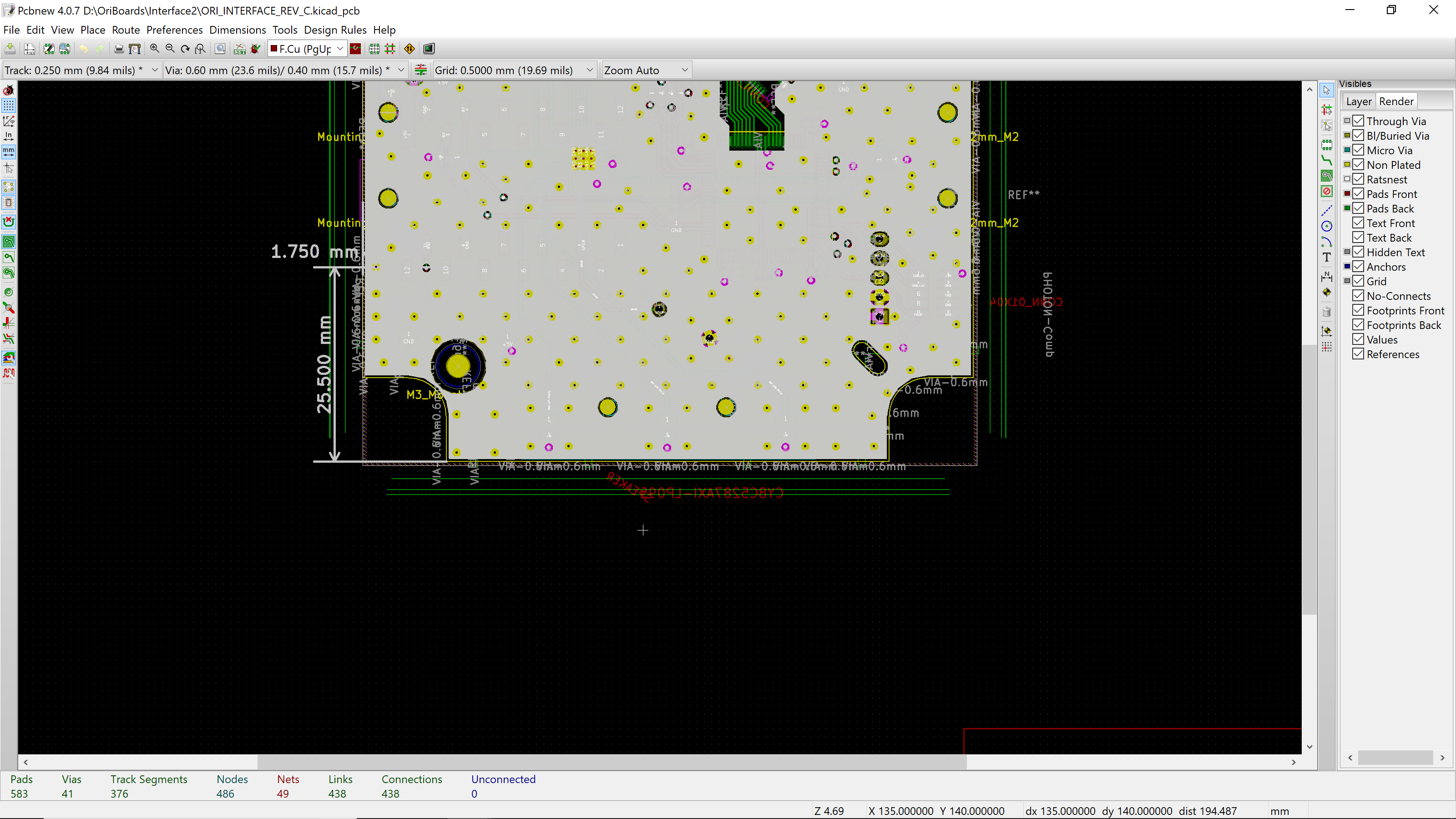This screenshot has height=819, width=1456.
Task: Click the Pads Front color swatch
Action: pos(1347,194)
